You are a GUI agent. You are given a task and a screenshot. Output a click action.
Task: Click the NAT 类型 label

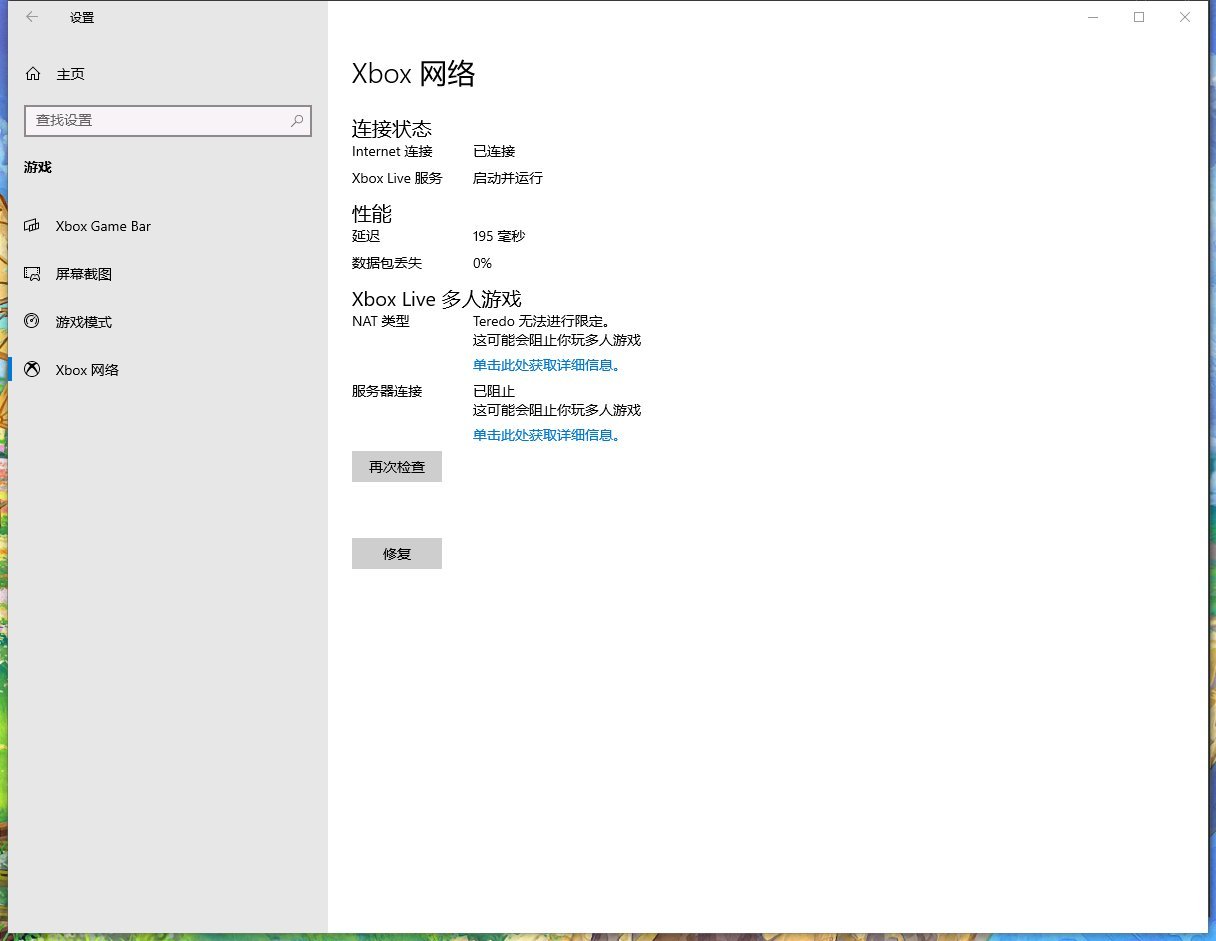point(381,322)
